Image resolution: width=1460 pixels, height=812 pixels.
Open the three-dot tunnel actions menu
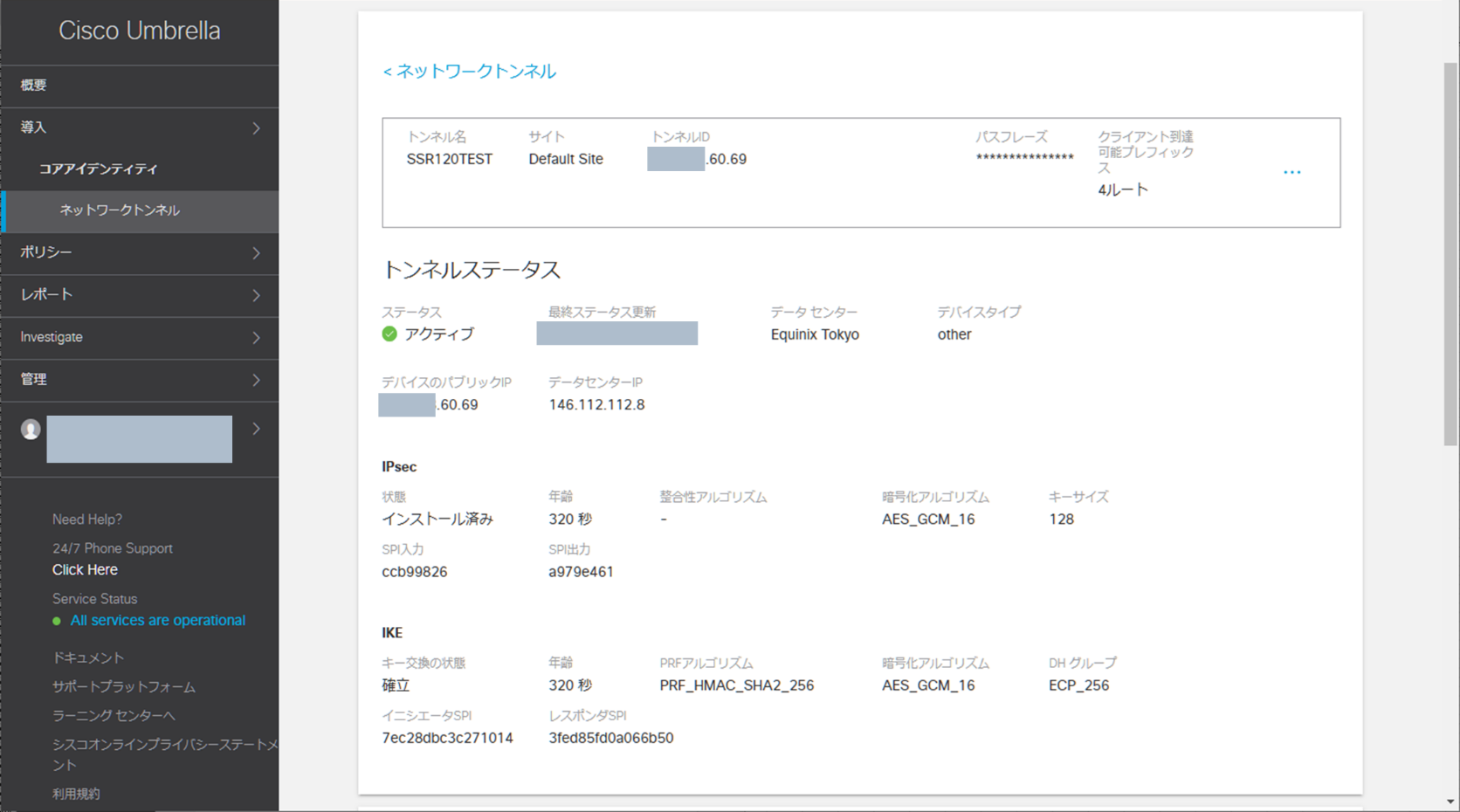[1291, 172]
